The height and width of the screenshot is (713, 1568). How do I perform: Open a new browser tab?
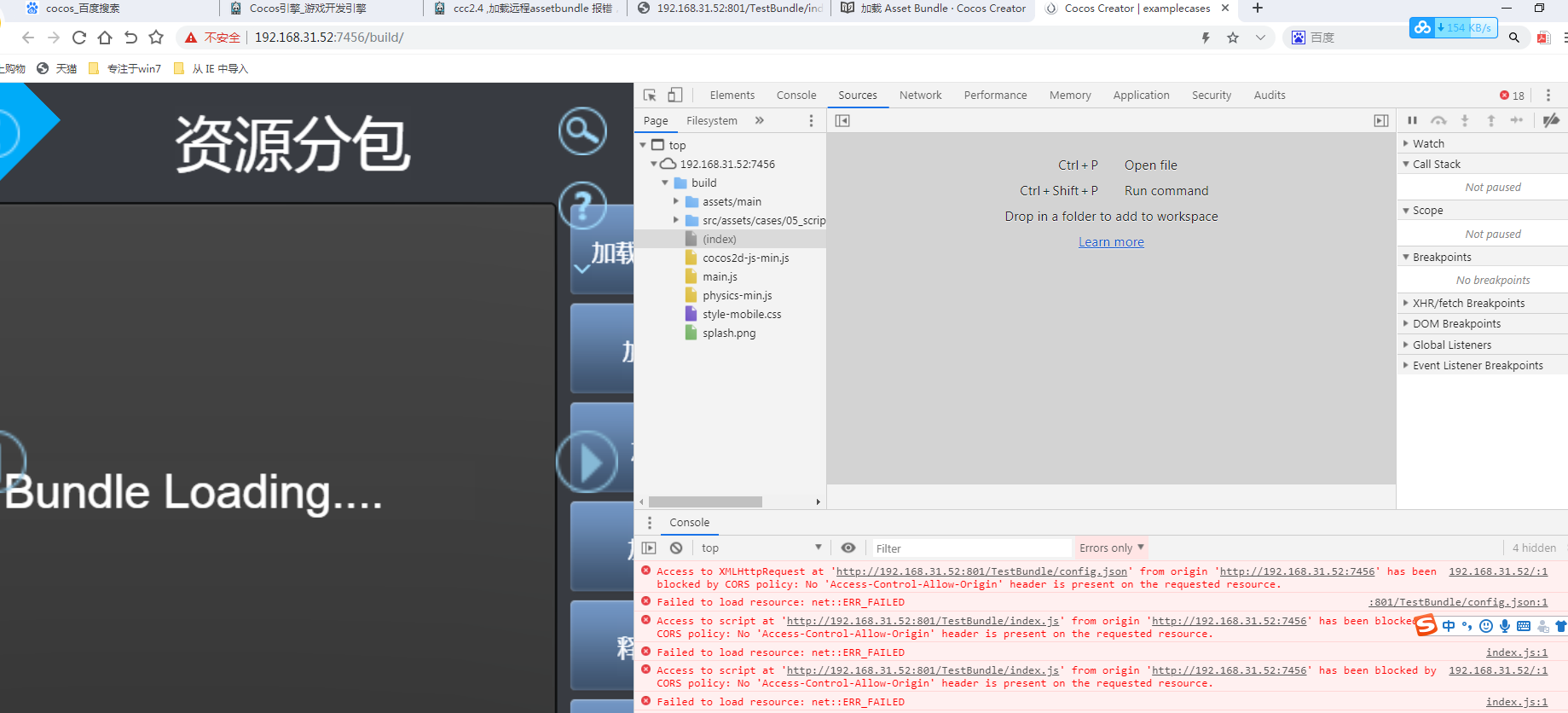1257,9
